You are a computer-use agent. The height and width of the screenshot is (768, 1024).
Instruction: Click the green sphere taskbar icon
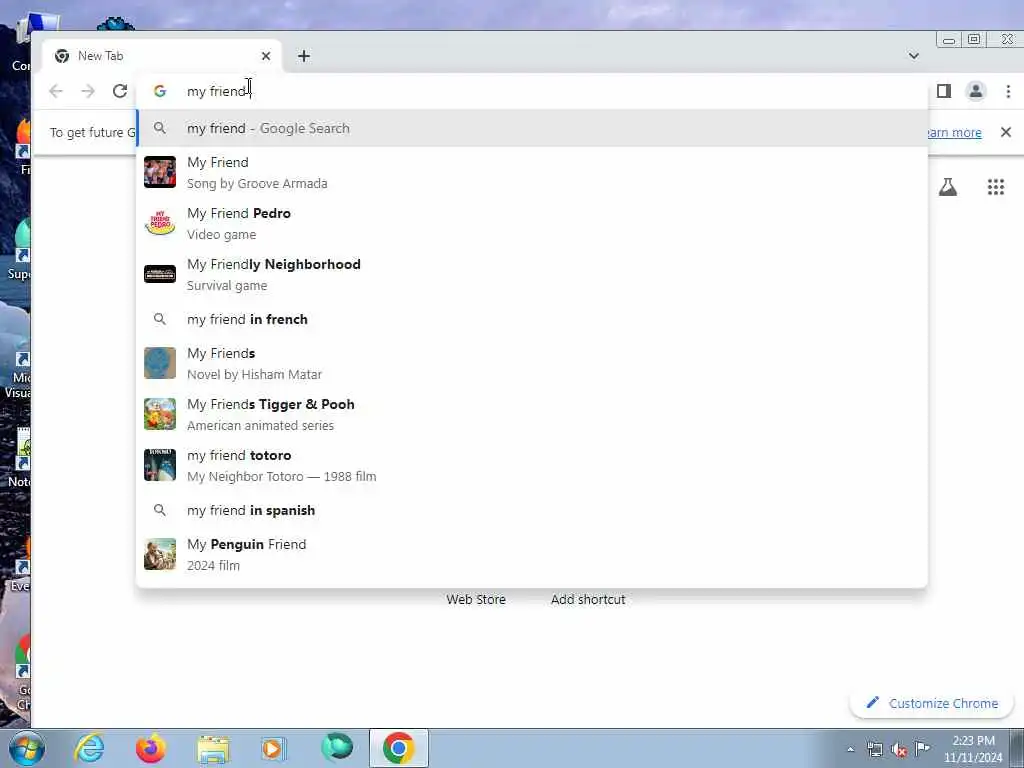coord(337,747)
